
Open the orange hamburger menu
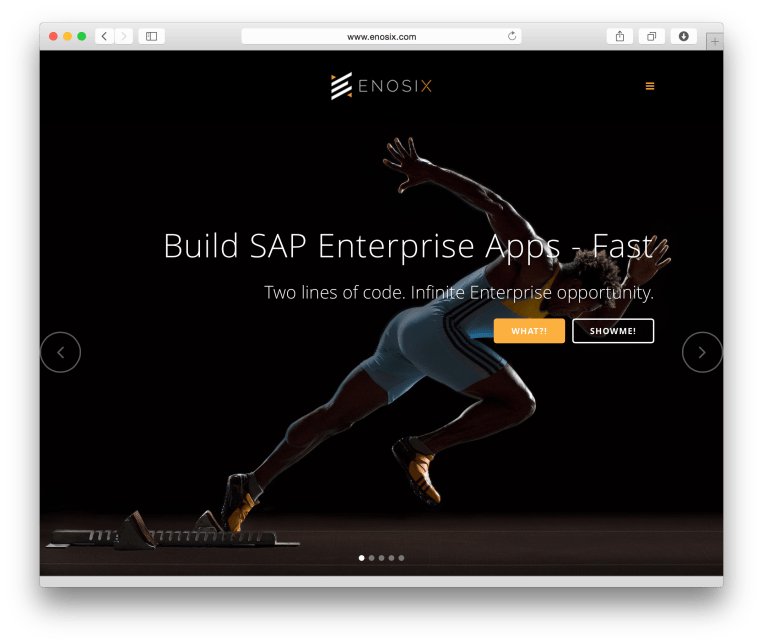click(650, 87)
